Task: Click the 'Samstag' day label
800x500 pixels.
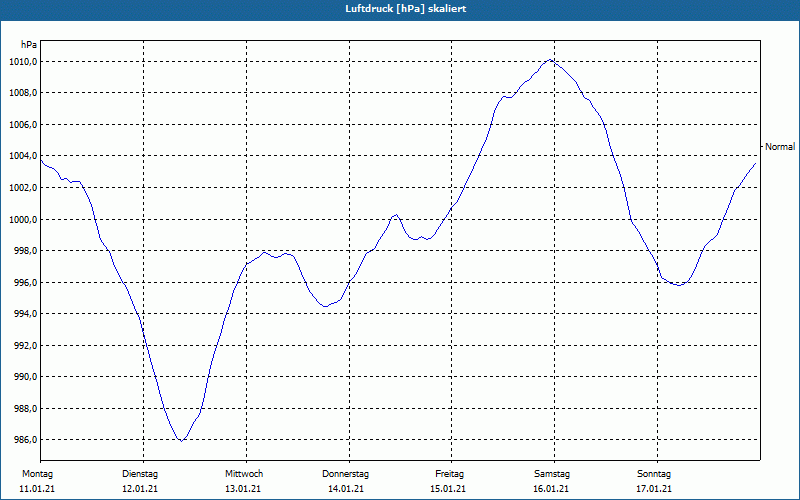Action: 552,474
